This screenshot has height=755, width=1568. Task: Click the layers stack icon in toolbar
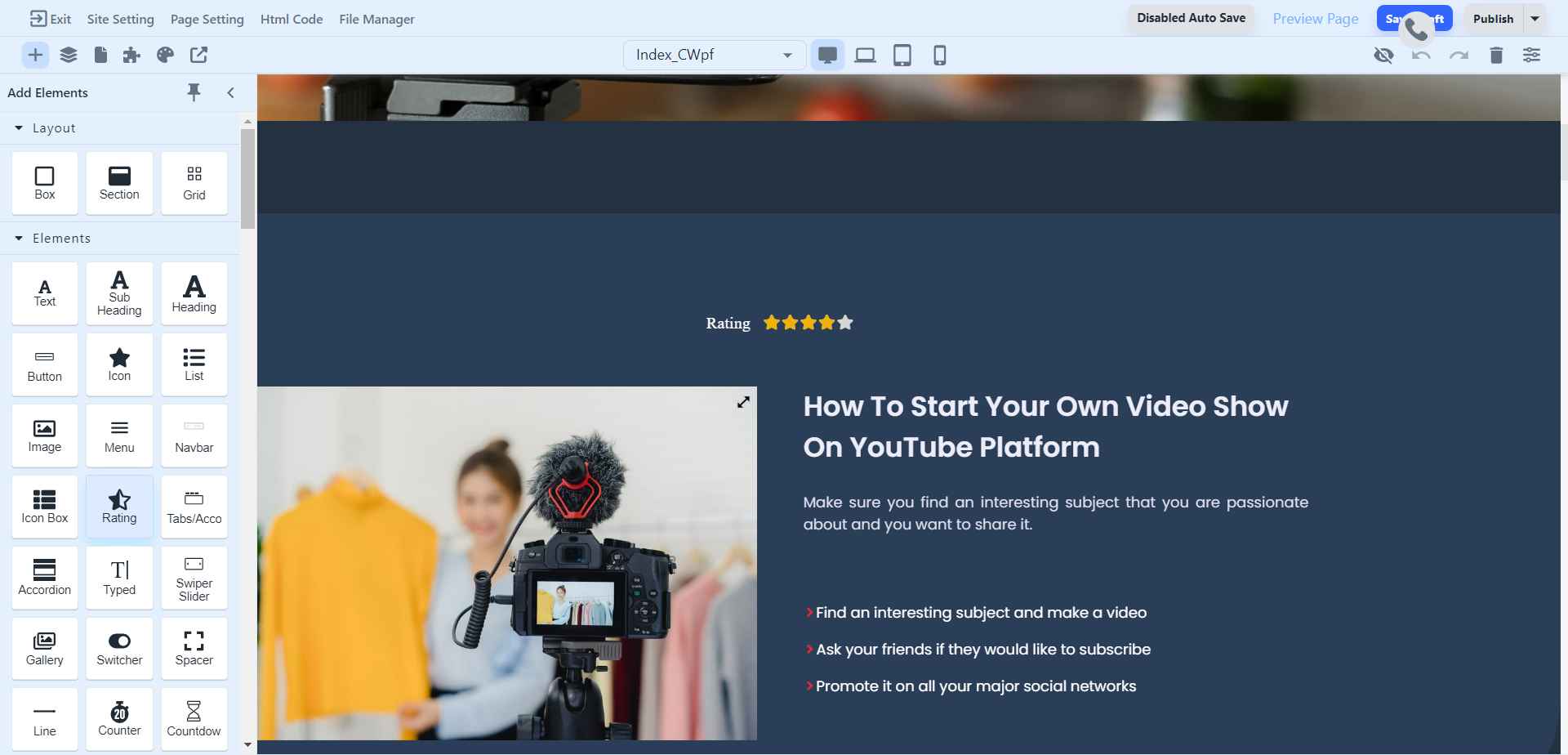[x=69, y=55]
